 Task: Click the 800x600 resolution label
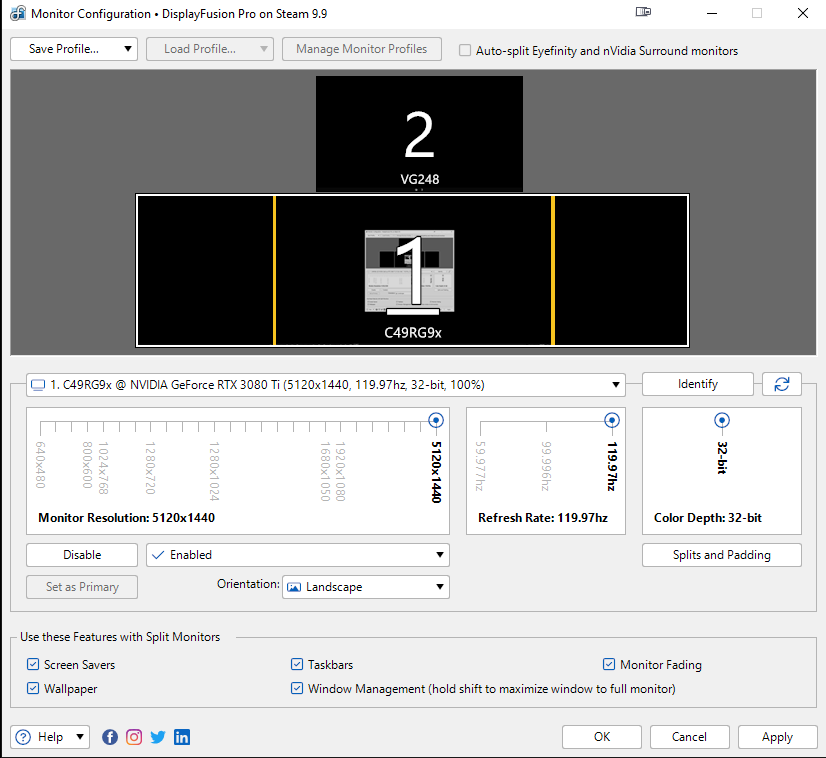click(x=87, y=465)
